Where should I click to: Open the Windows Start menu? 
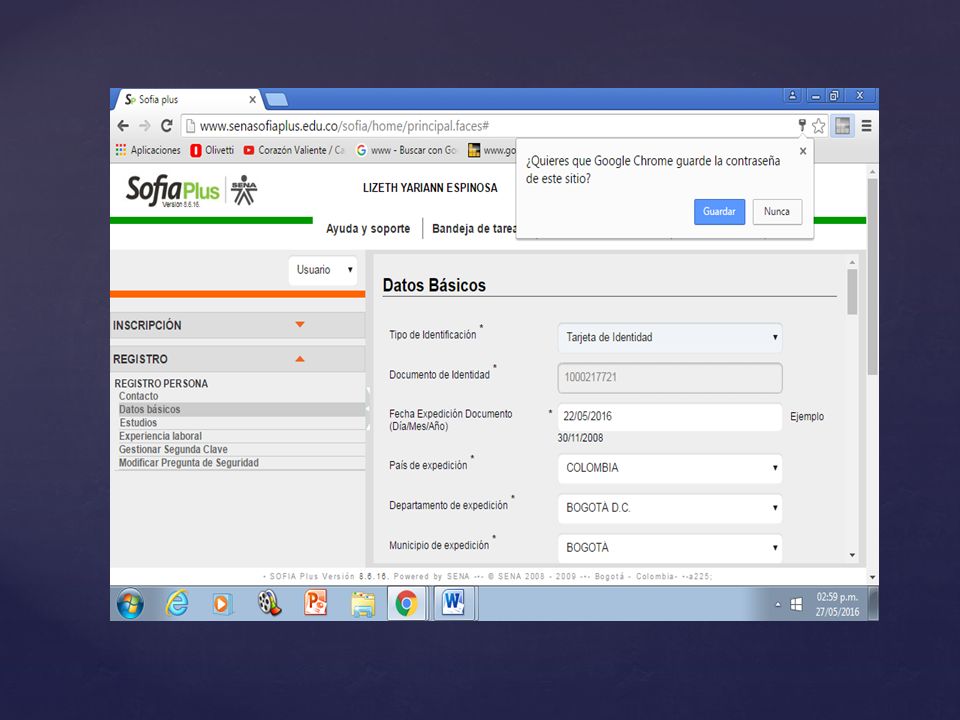pos(130,604)
